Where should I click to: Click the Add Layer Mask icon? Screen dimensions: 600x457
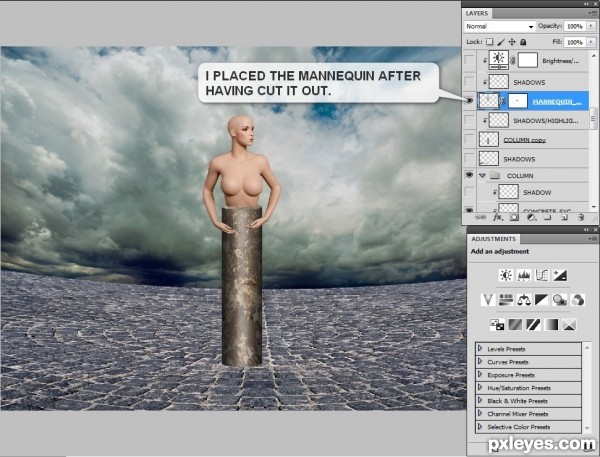pos(514,217)
